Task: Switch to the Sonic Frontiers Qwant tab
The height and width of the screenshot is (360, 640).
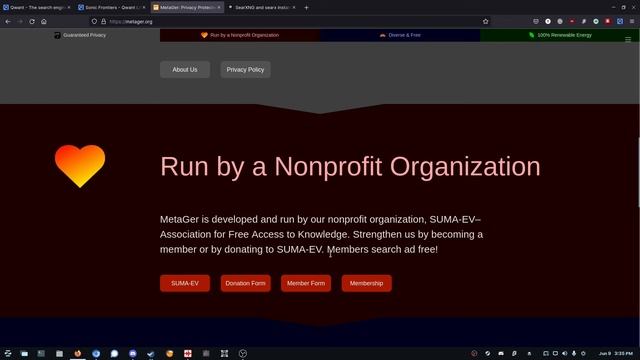Action: pyautogui.click(x=111, y=7)
